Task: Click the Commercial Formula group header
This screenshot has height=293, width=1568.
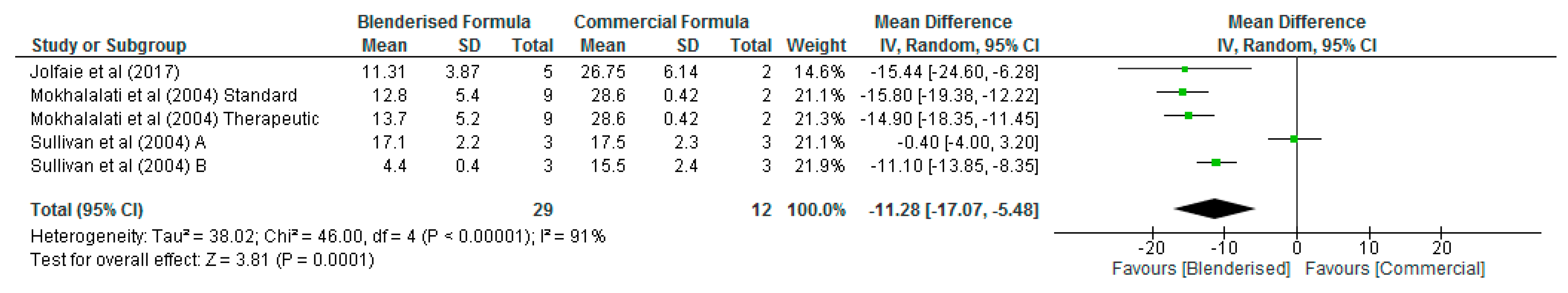Action: [661, 22]
